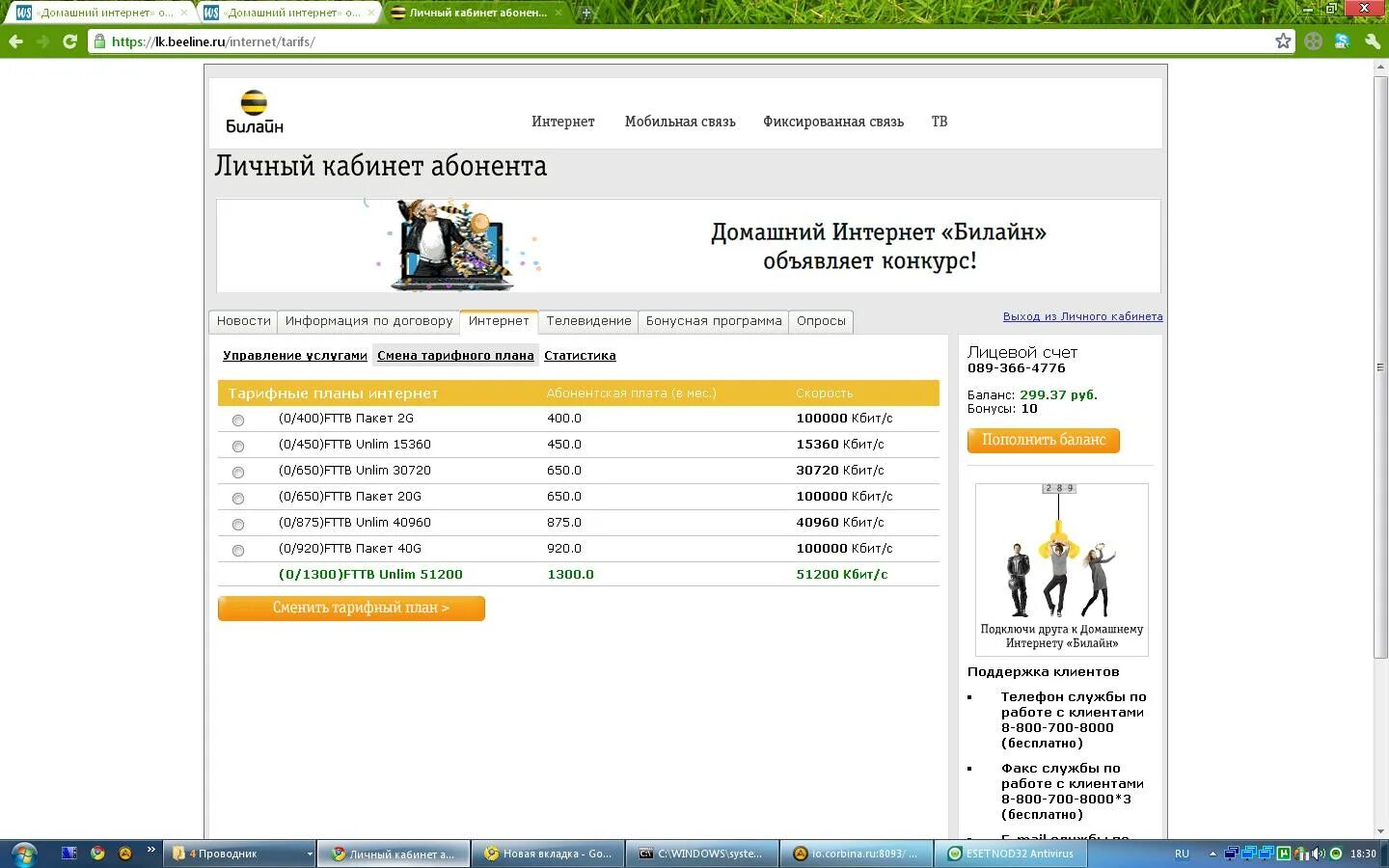Click the round gray extension icon beside the star
This screenshot has width=1389, height=868.
[1313, 41]
